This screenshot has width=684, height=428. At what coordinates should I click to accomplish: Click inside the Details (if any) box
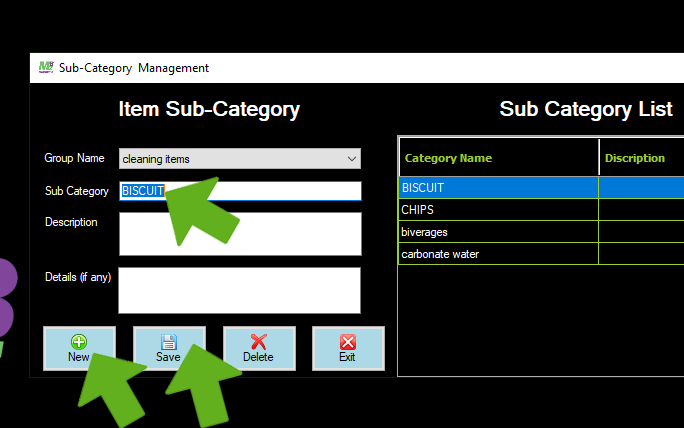pos(240,290)
